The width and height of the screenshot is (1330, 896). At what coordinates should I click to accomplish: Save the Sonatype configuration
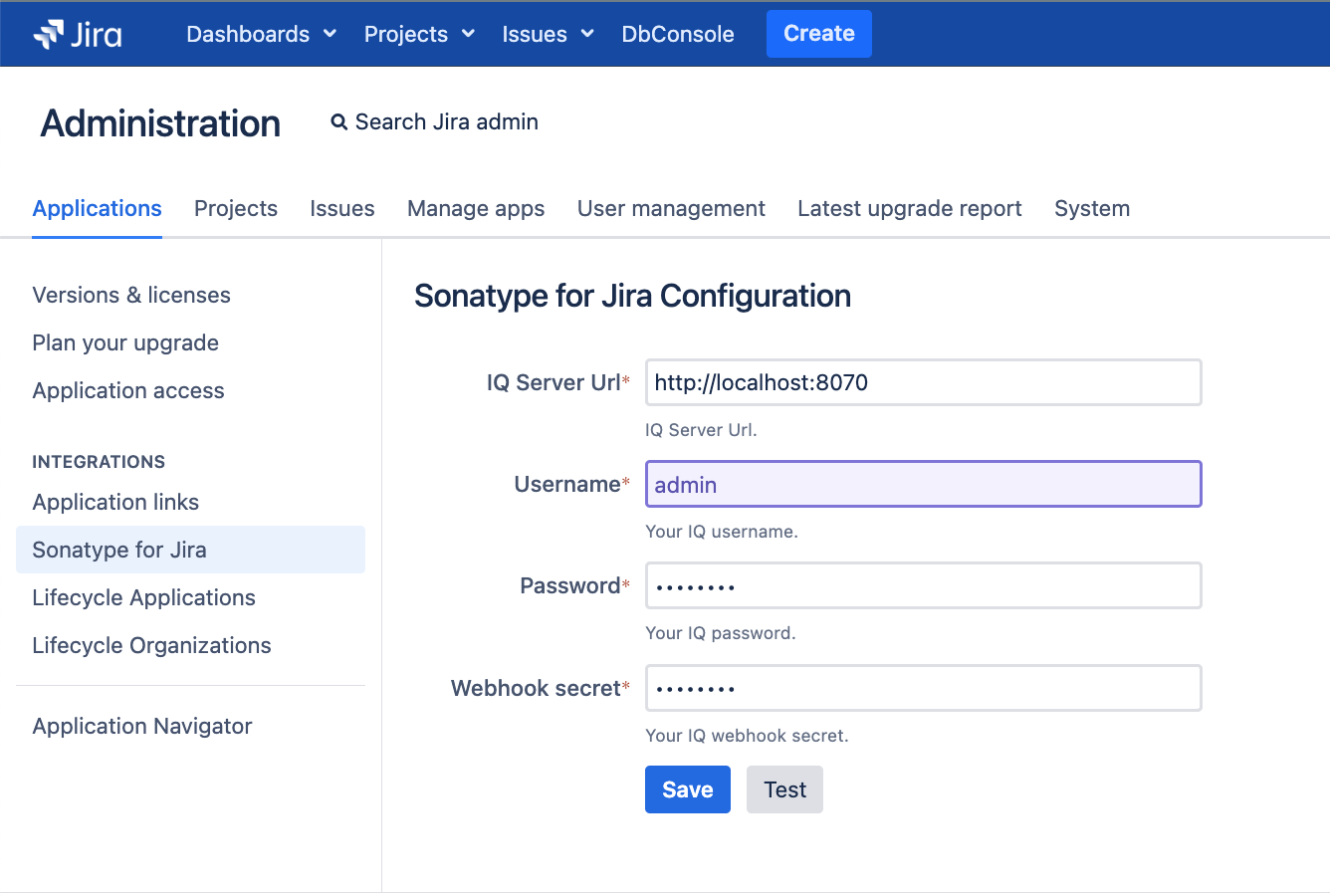pyautogui.click(x=688, y=789)
